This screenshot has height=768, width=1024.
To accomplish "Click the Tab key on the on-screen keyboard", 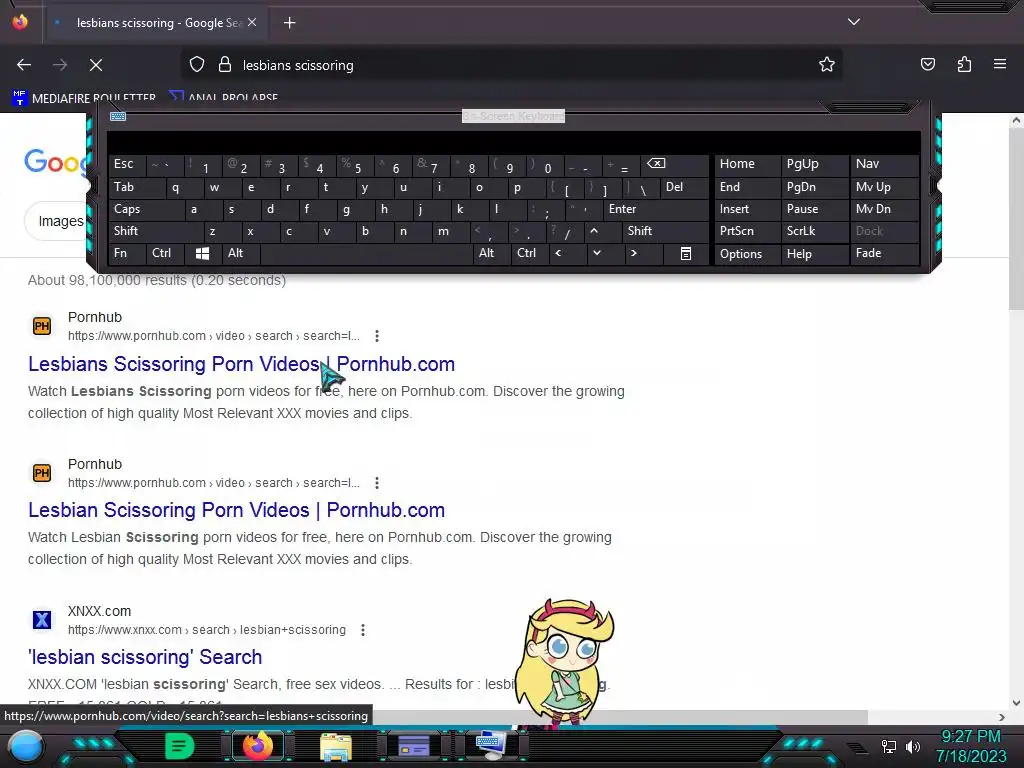I will [x=136, y=187].
